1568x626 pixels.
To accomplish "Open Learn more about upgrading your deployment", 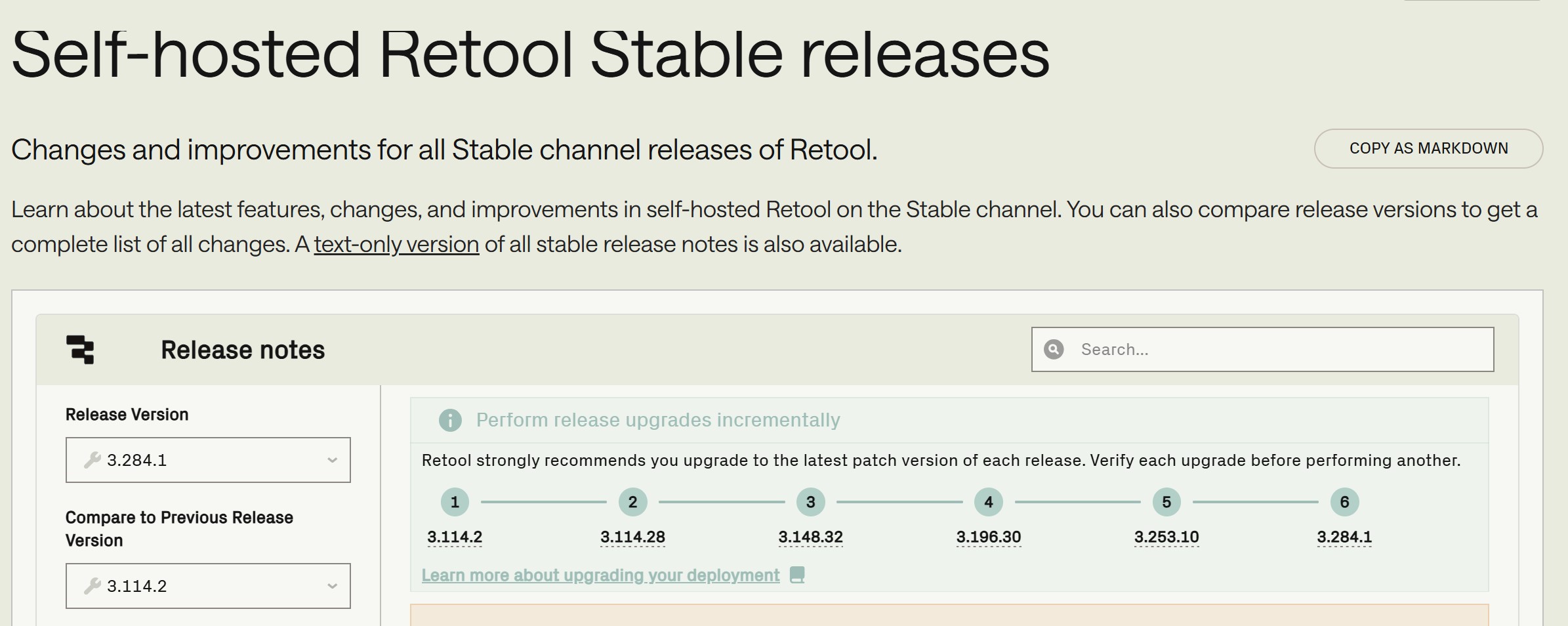I will 600,575.
